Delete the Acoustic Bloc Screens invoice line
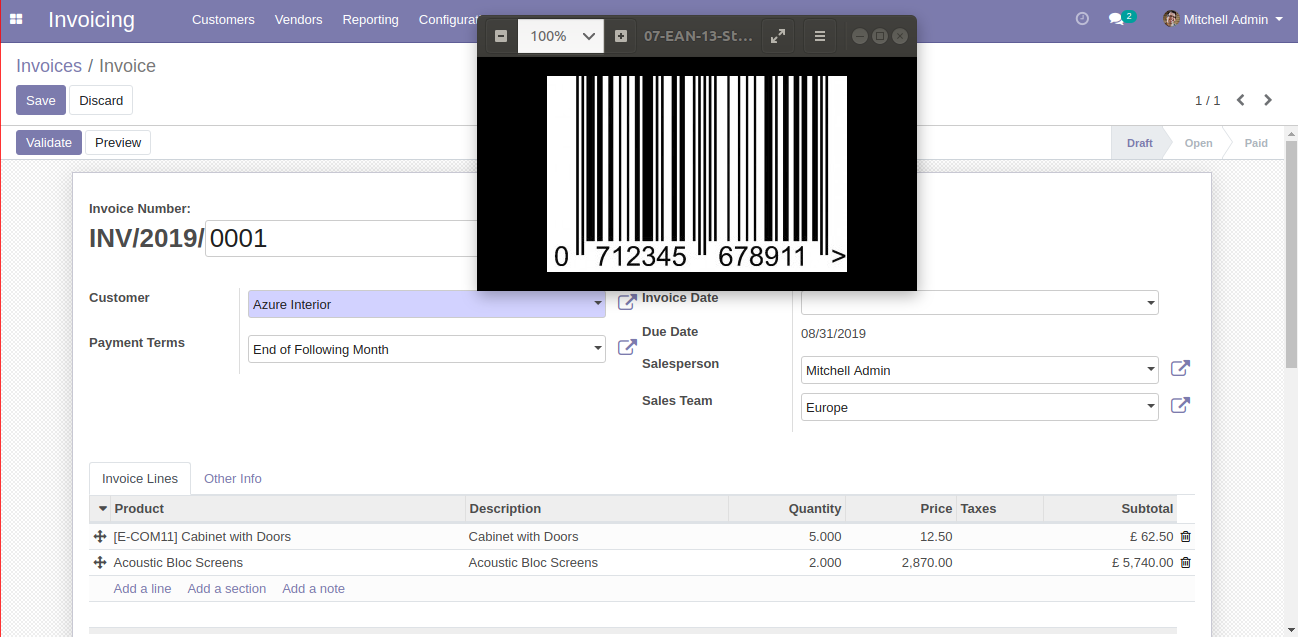 (x=1186, y=563)
